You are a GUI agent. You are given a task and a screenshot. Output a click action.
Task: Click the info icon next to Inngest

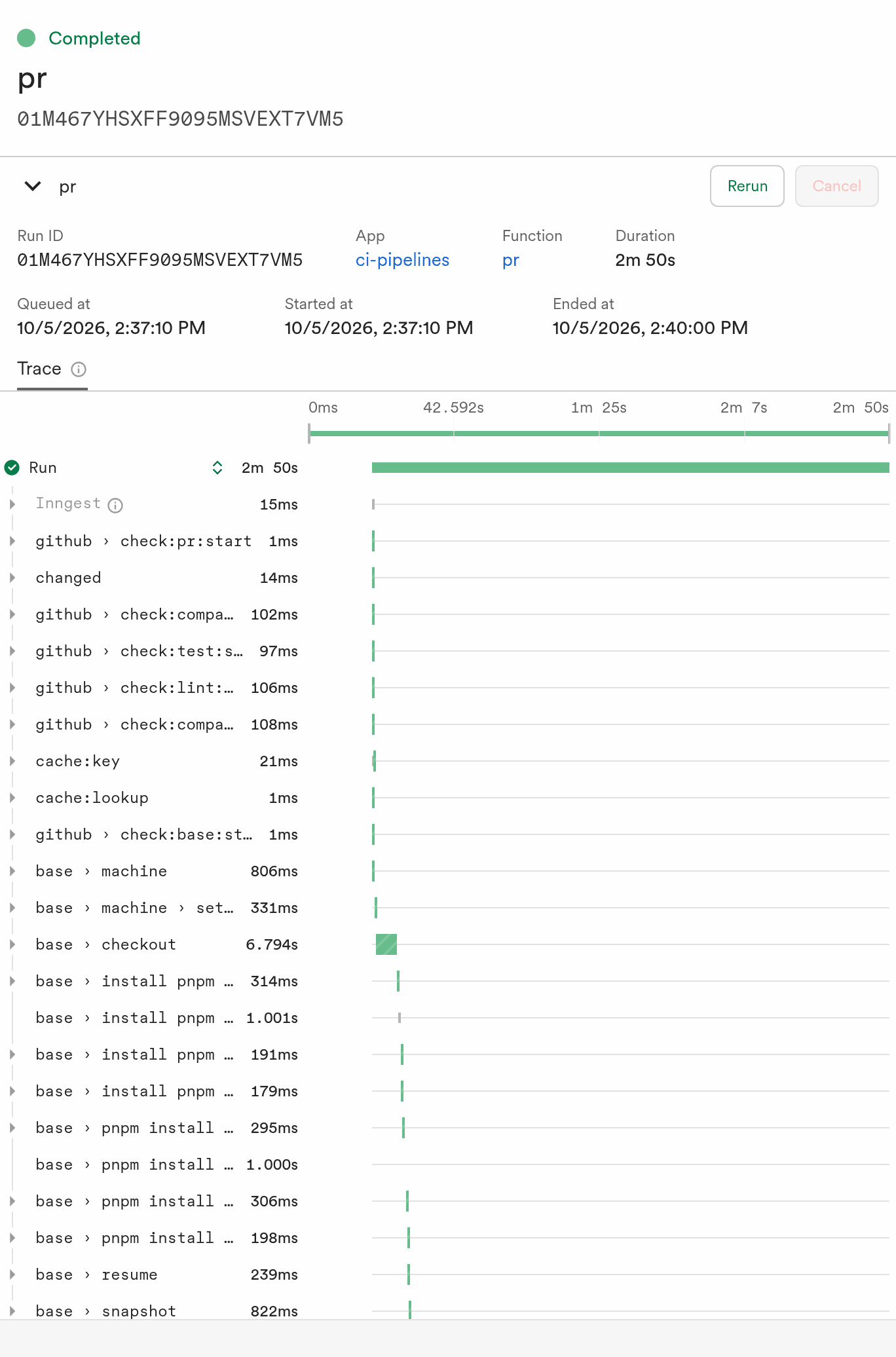pos(115,505)
